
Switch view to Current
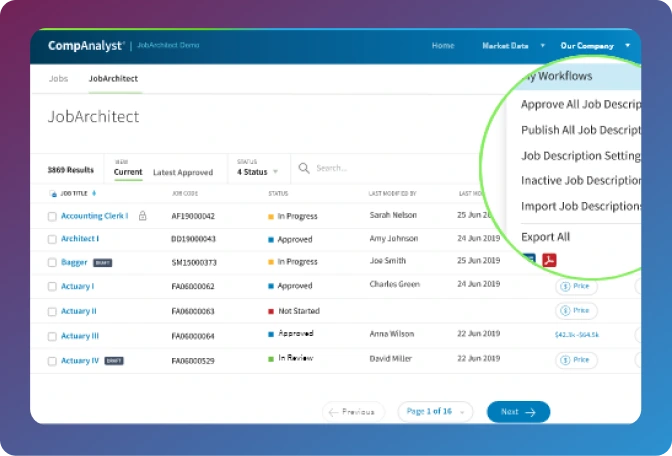tap(128, 172)
